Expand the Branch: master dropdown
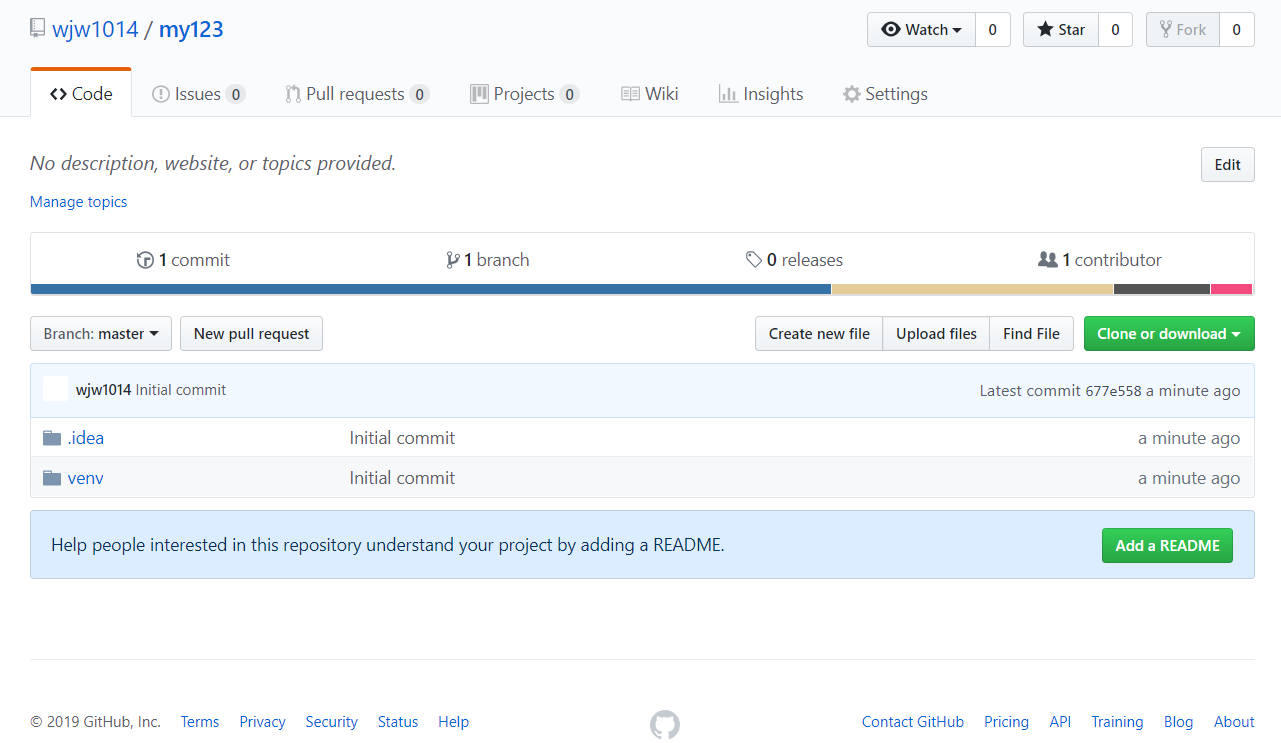Image resolution: width=1281 pixels, height=743 pixels. tap(101, 334)
